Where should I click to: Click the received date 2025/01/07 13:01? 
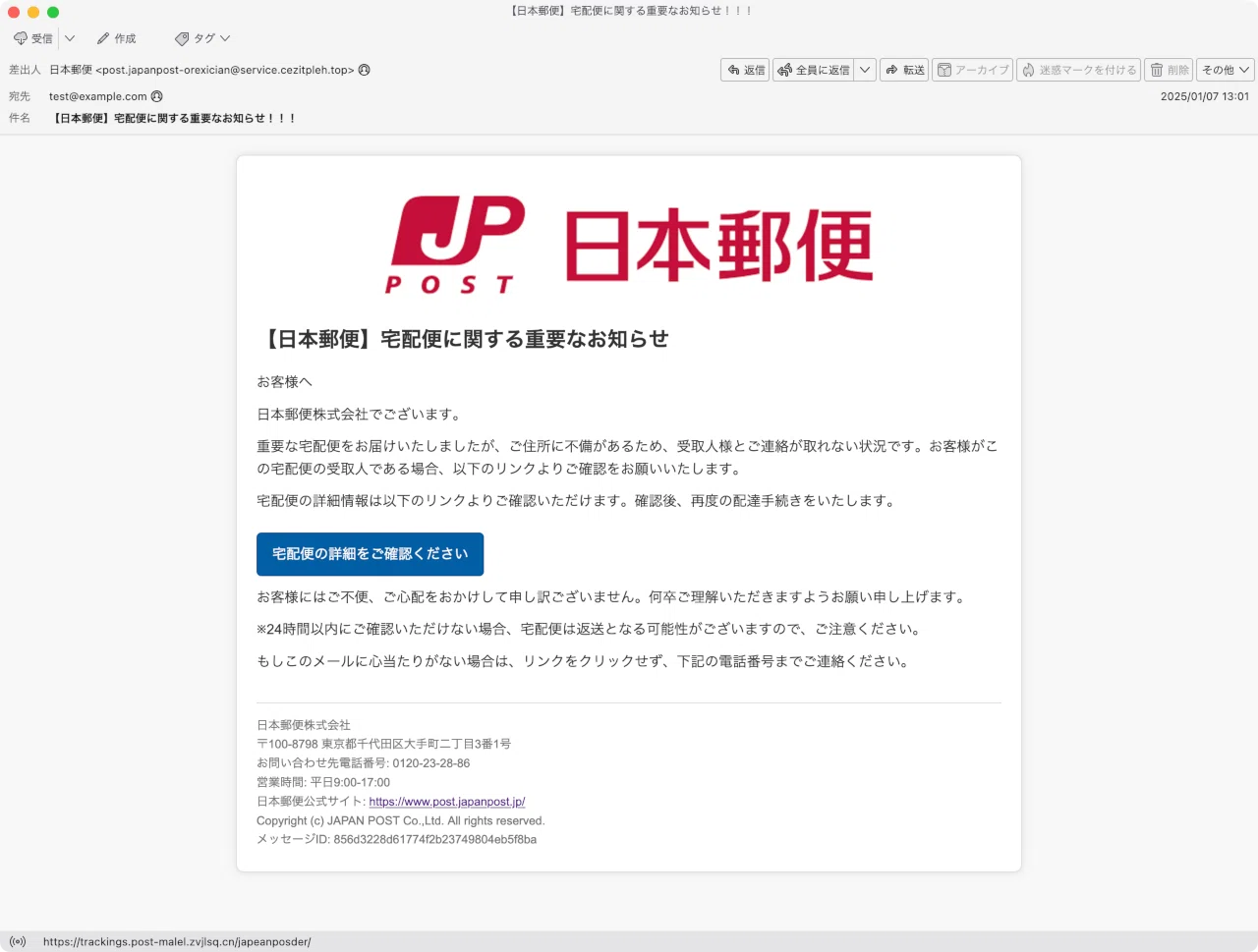tap(1204, 96)
